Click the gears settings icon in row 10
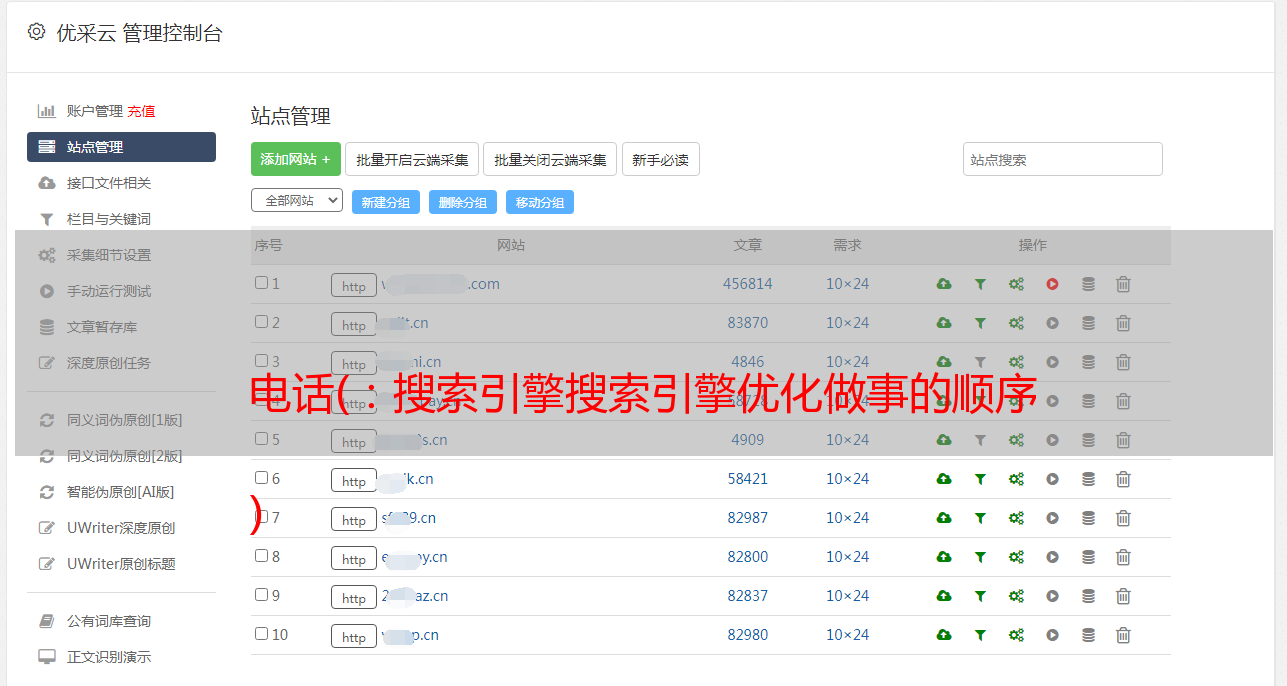The height and width of the screenshot is (686, 1287). click(x=1016, y=635)
